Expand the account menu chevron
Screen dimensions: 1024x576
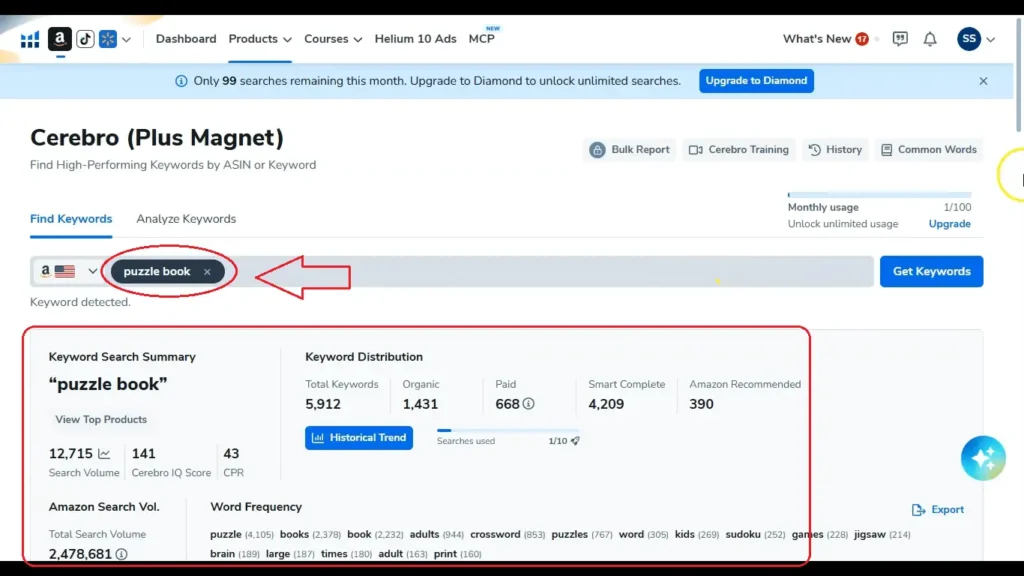tap(991, 40)
